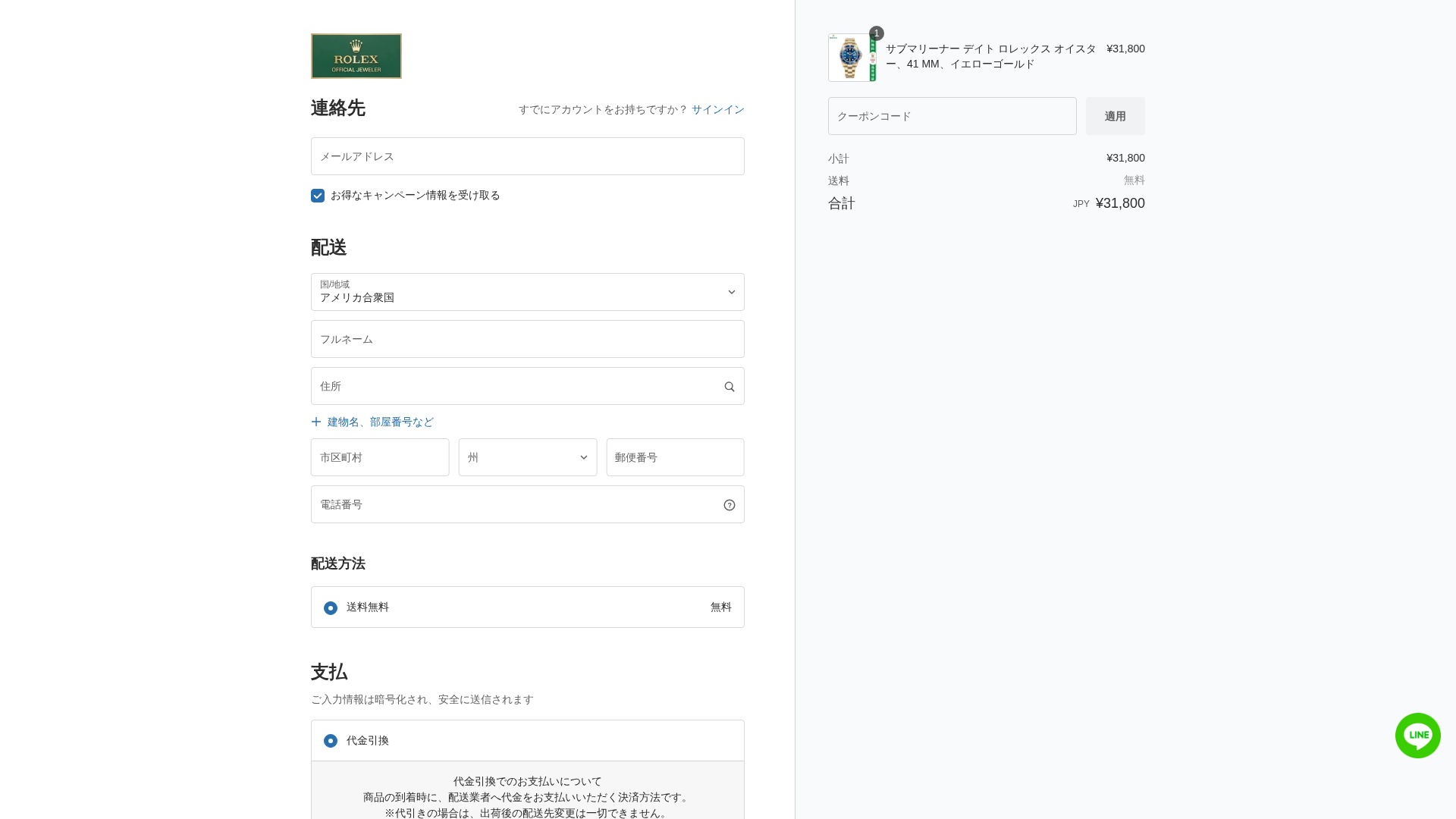The width and height of the screenshot is (1456, 819).
Task: Click the ご入力情報は暗号化され security note
Action: [422, 699]
